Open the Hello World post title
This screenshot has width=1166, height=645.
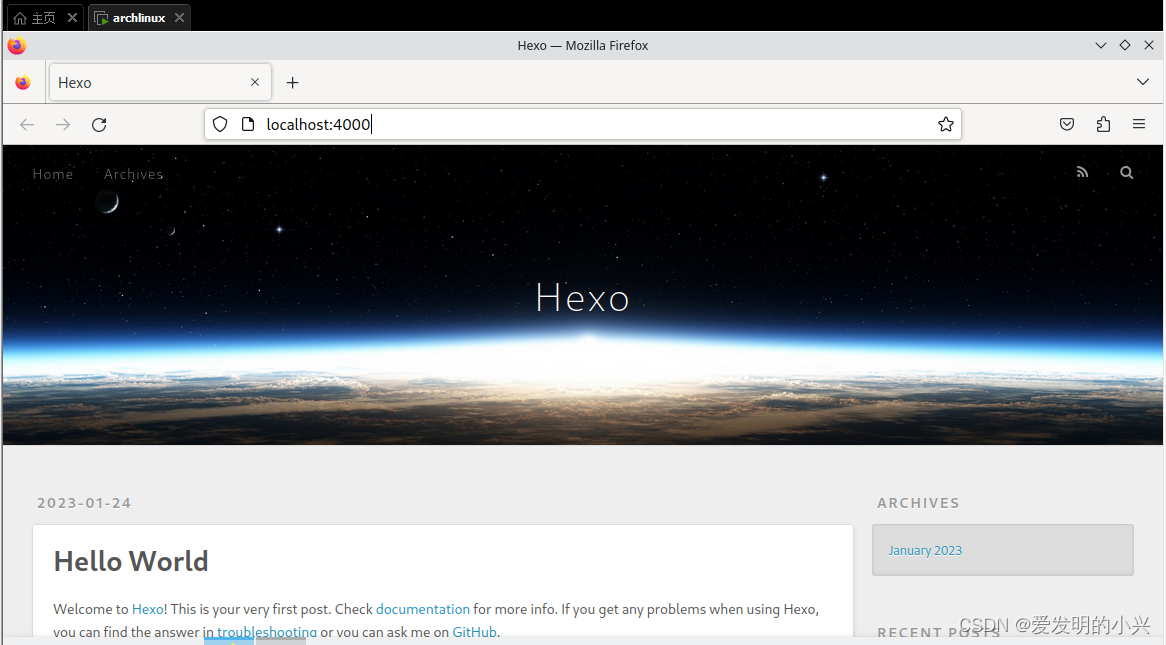click(131, 562)
